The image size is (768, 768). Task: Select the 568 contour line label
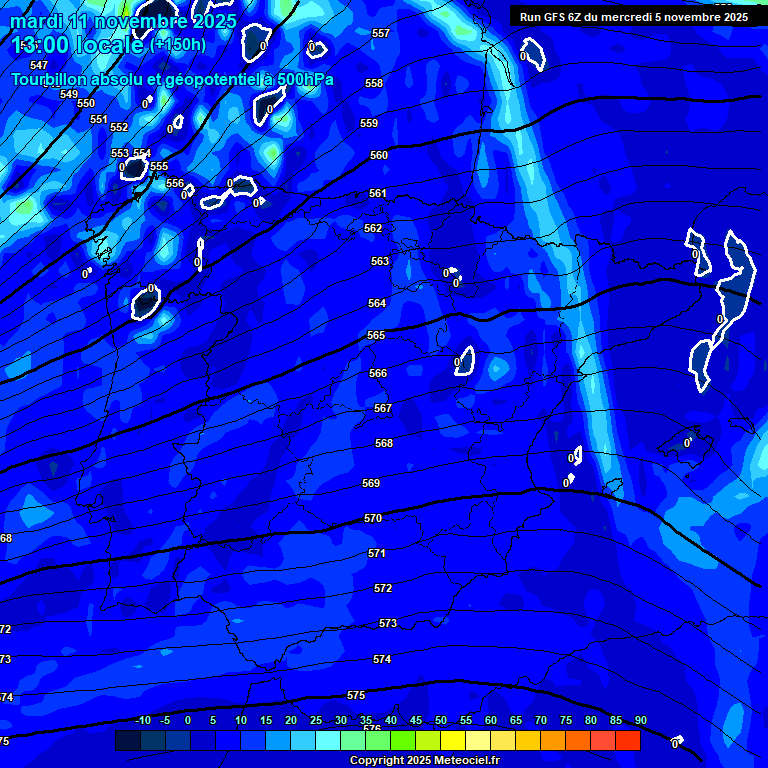pos(384,443)
